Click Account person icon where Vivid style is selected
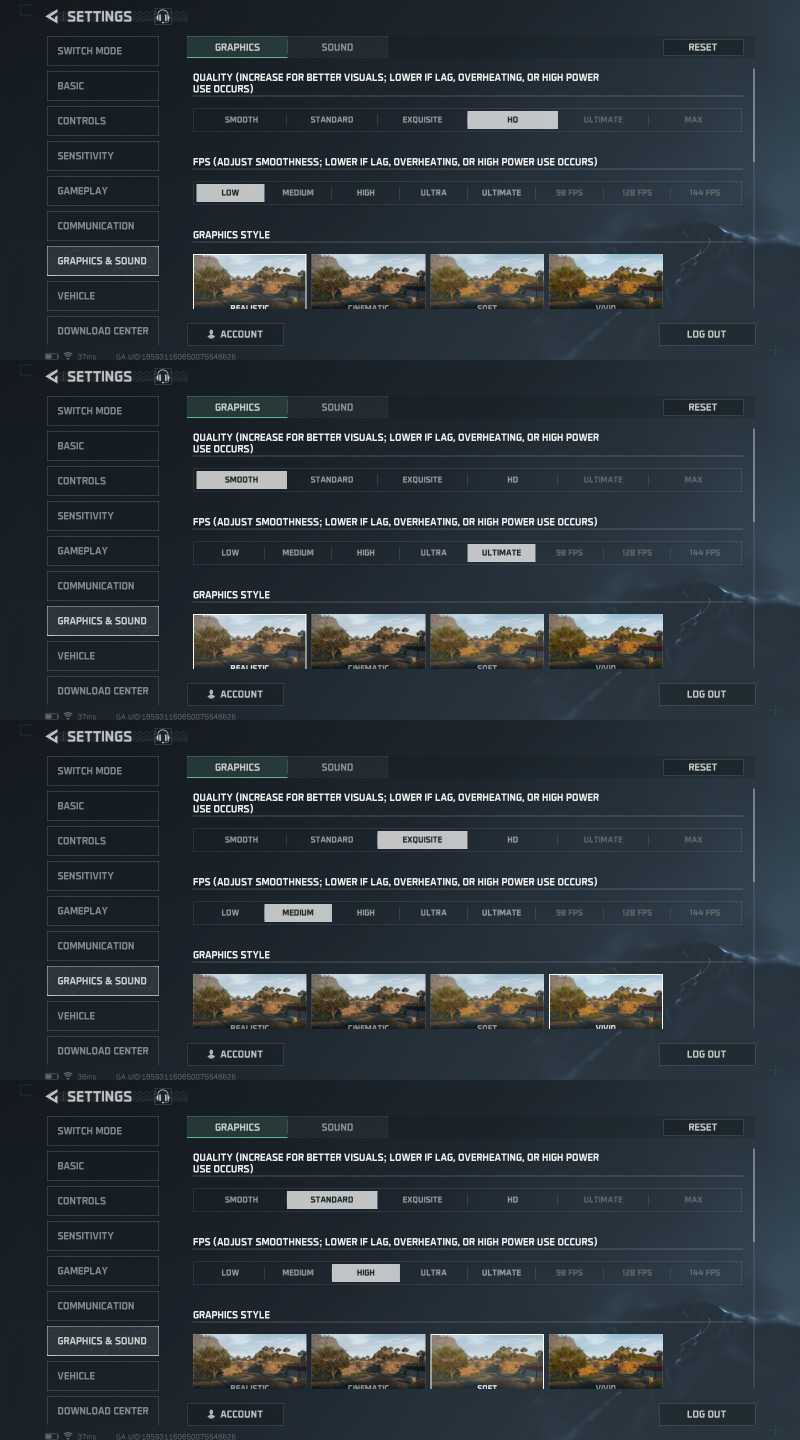The image size is (800, 1440). pos(211,1054)
